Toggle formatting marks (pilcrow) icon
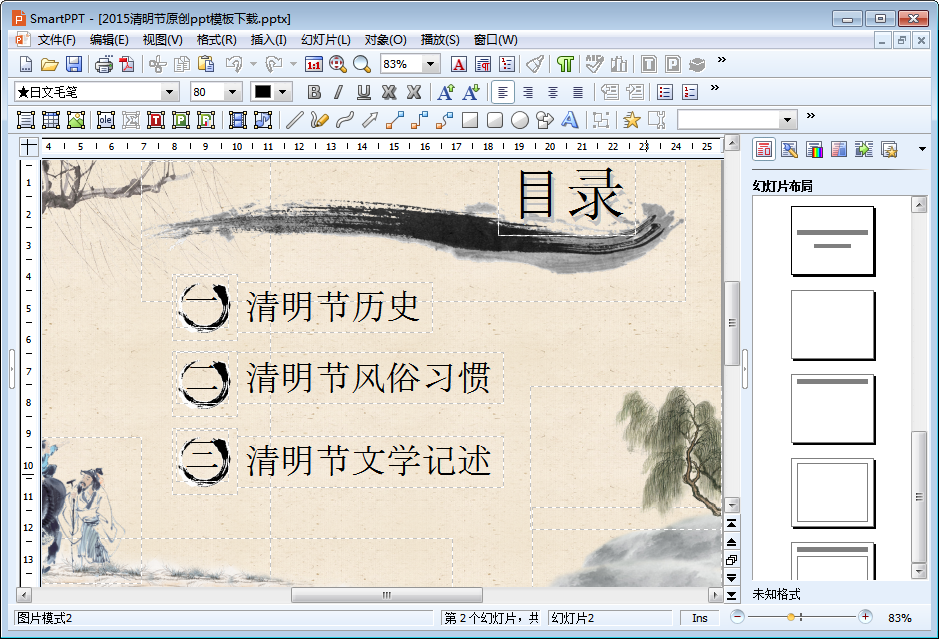This screenshot has width=939, height=639. click(565, 64)
